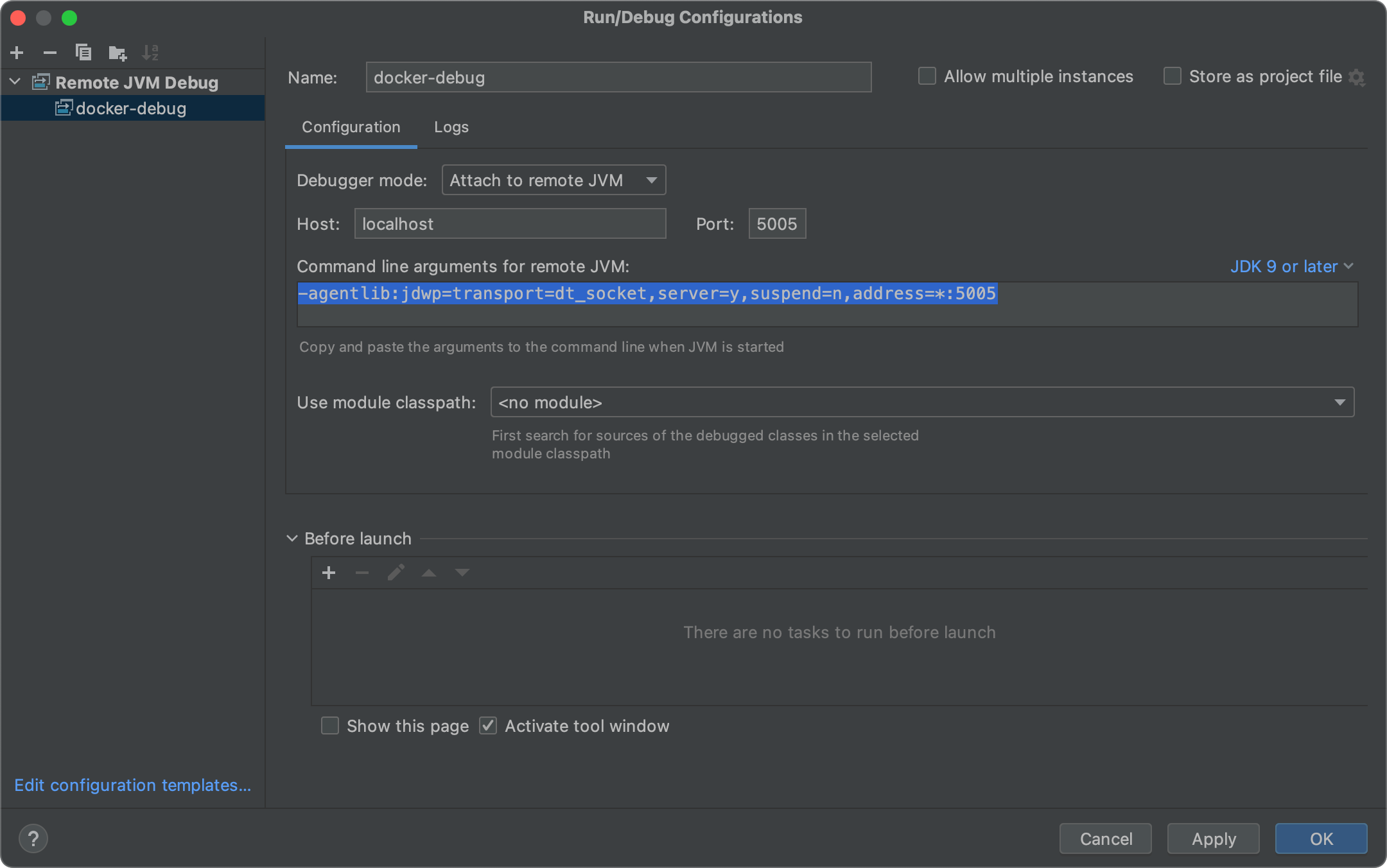This screenshot has height=868, width=1387.
Task: Remove the selected configuration
Action: click(x=50, y=53)
